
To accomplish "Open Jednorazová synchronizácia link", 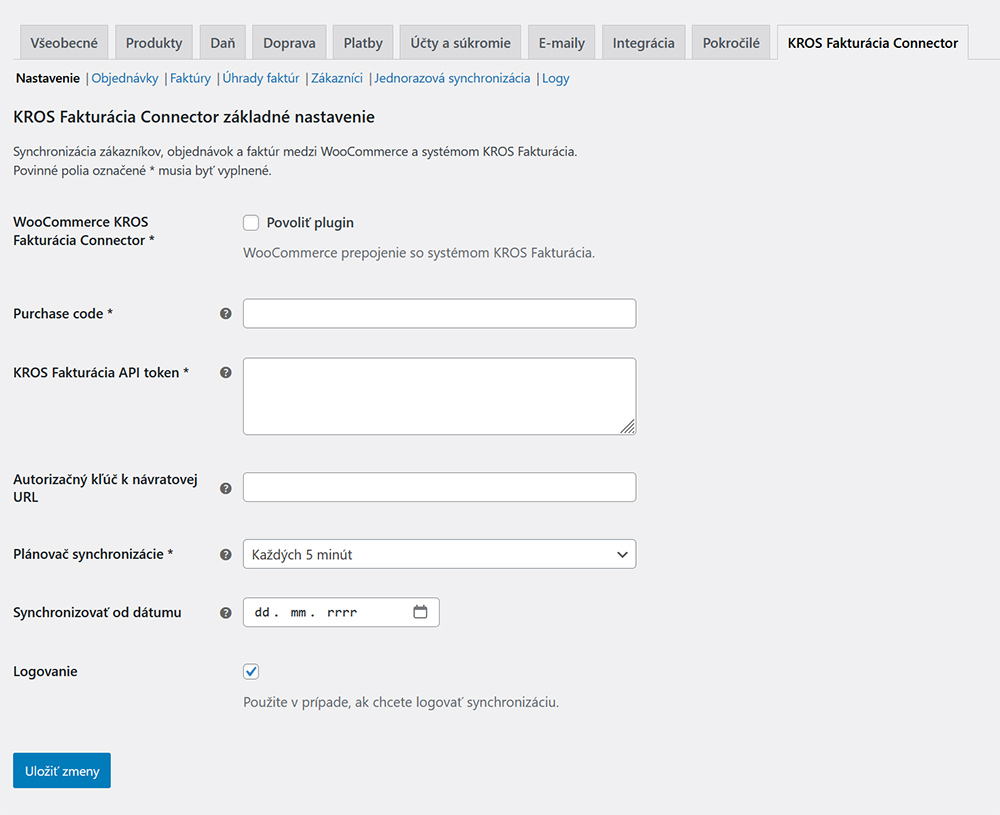I will 452,78.
